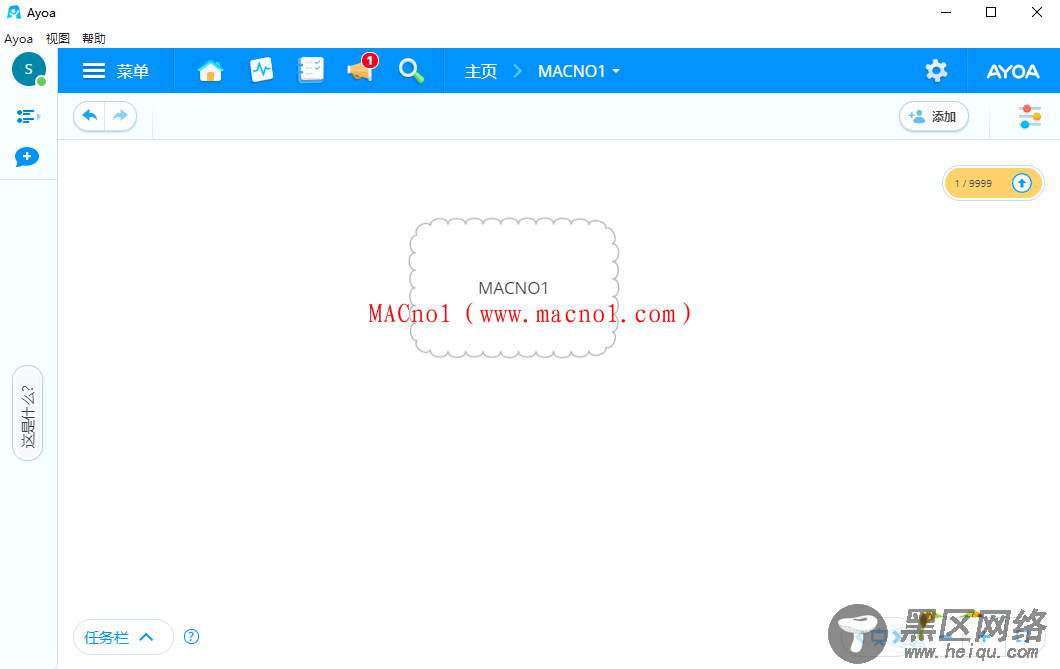Open settings gear icon

click(x=936, y=70)
